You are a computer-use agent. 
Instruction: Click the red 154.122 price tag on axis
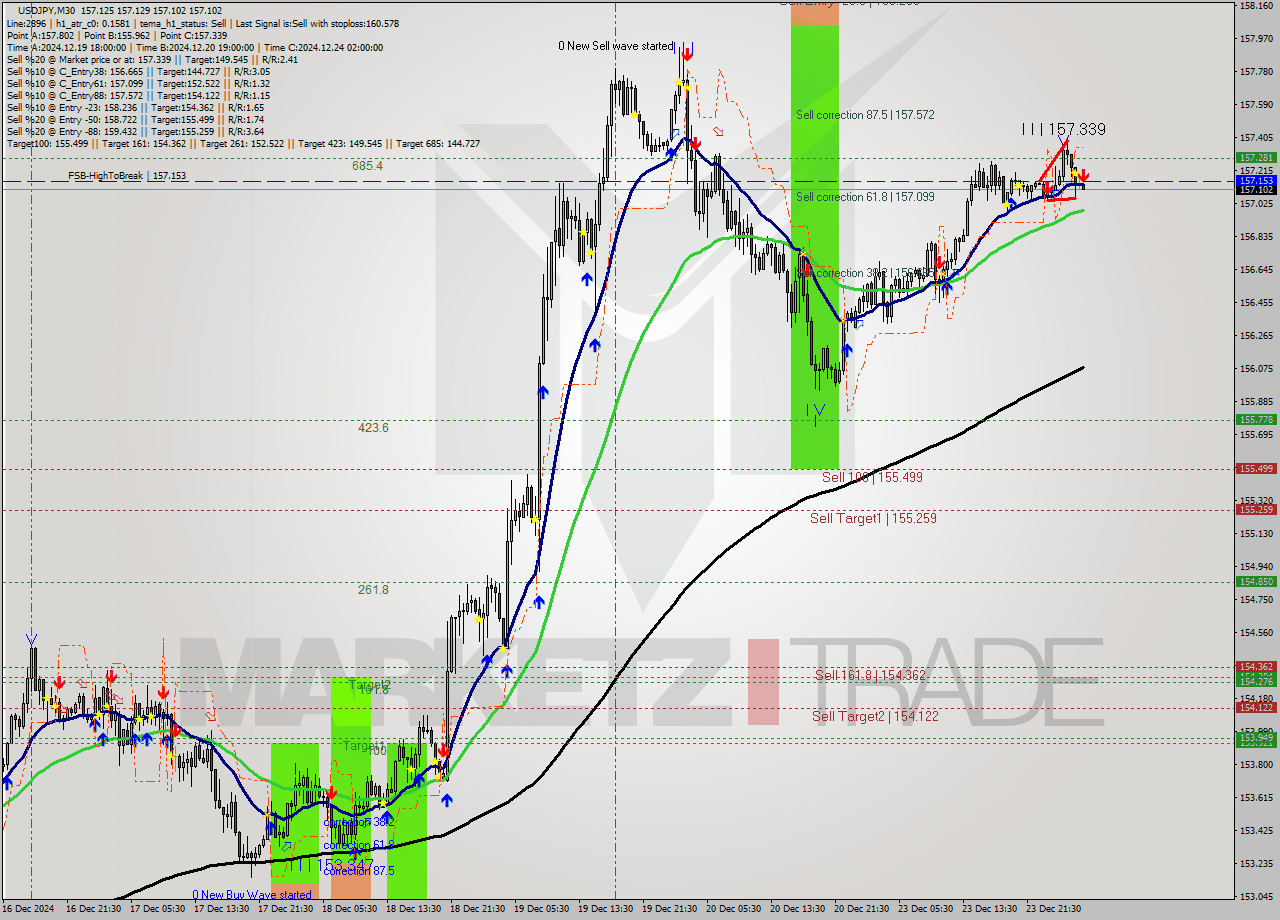pyautogui.click(x=1256, y=708)
